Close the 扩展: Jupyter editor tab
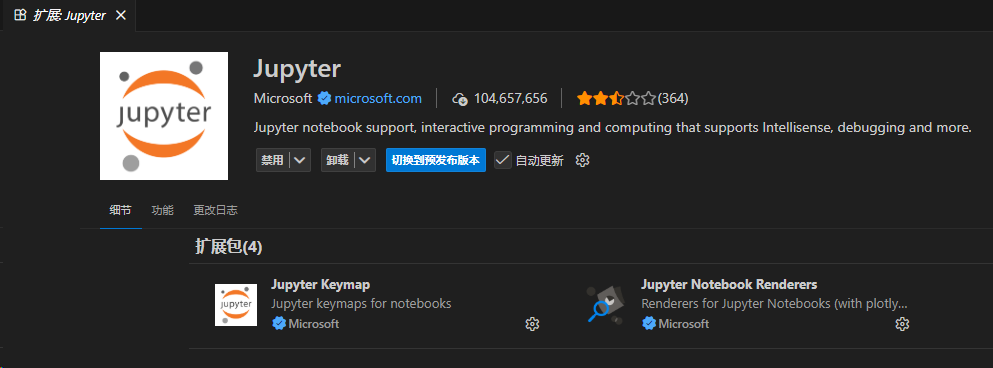 tap(121, 15)
